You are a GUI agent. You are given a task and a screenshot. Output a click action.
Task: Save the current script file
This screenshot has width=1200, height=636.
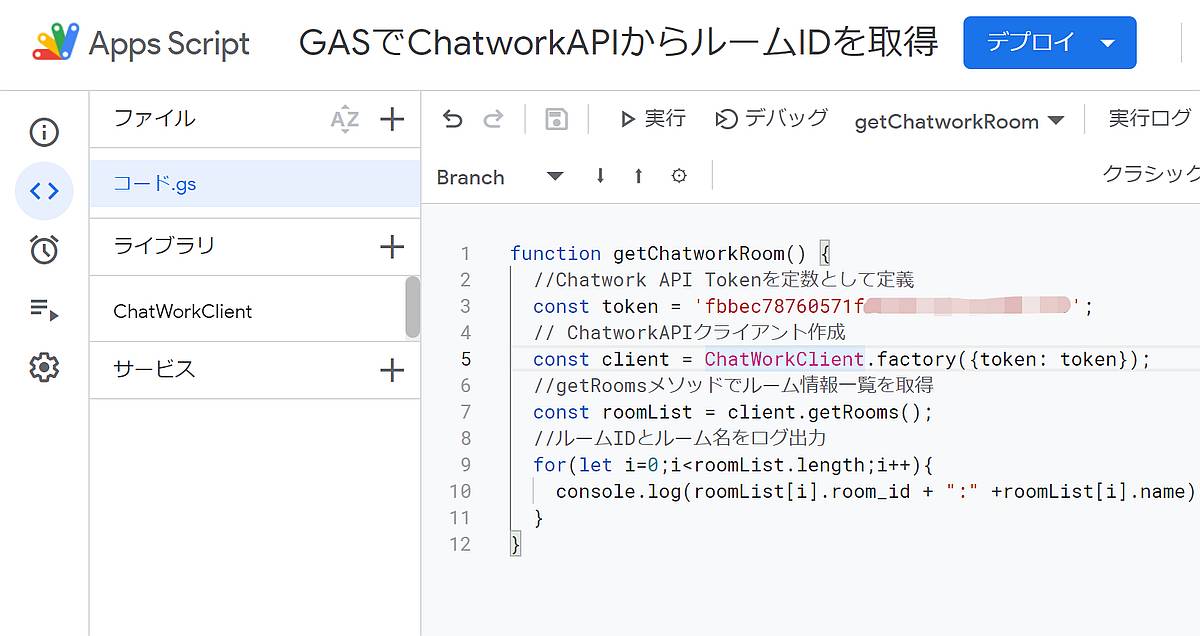(x=557, y=119)
